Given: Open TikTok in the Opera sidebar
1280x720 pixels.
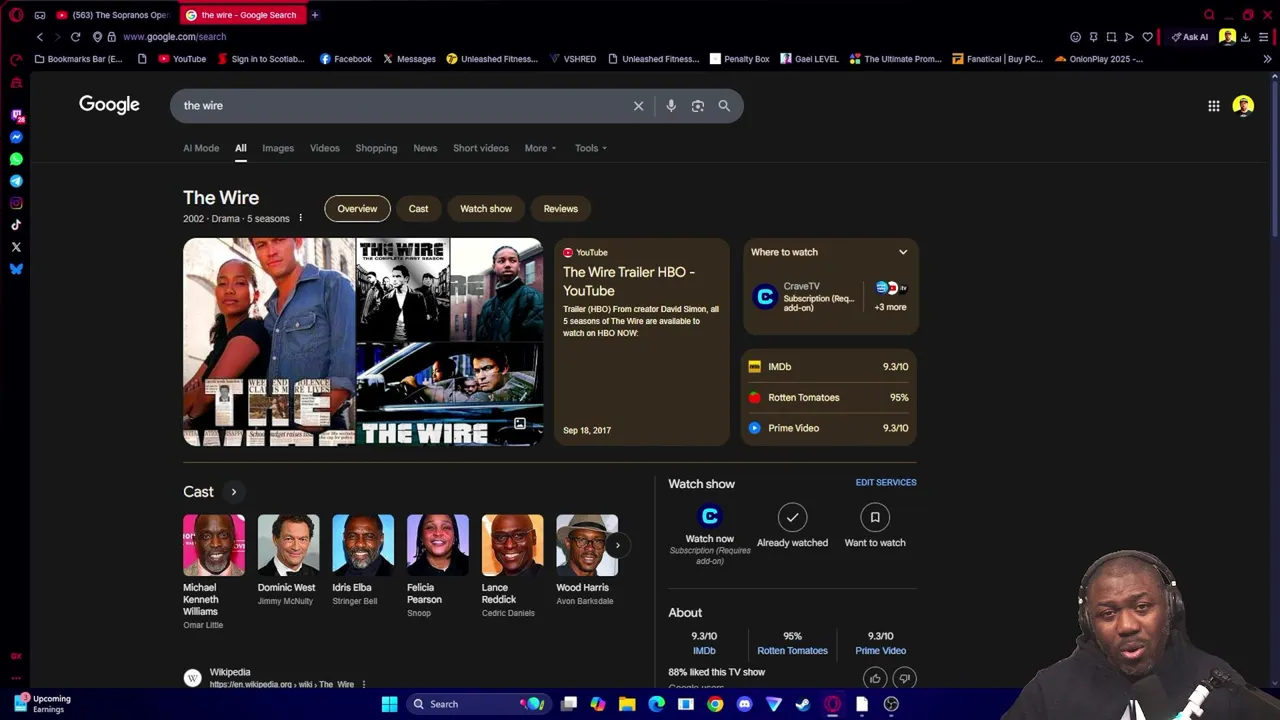Looking at the screenshot, I should [16, 225].
